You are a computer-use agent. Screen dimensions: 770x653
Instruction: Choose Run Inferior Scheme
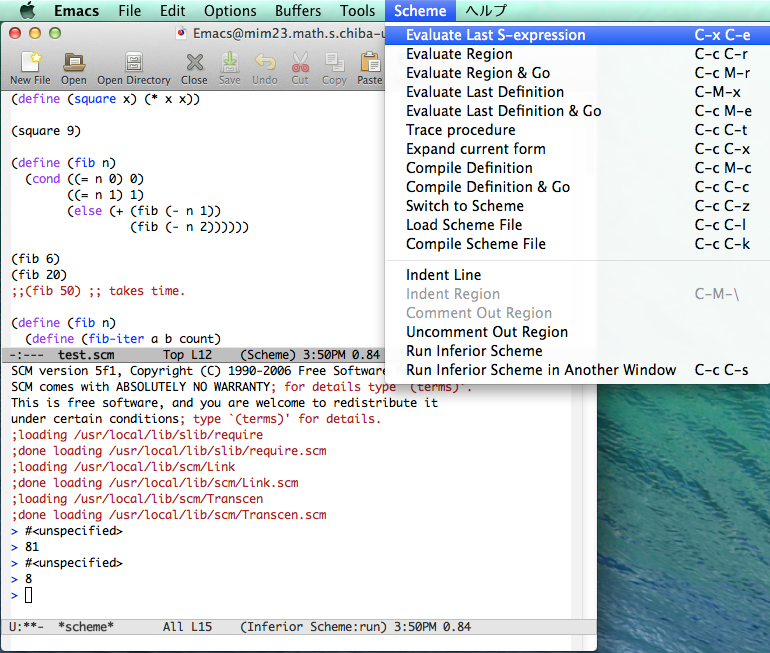point(578,351)
